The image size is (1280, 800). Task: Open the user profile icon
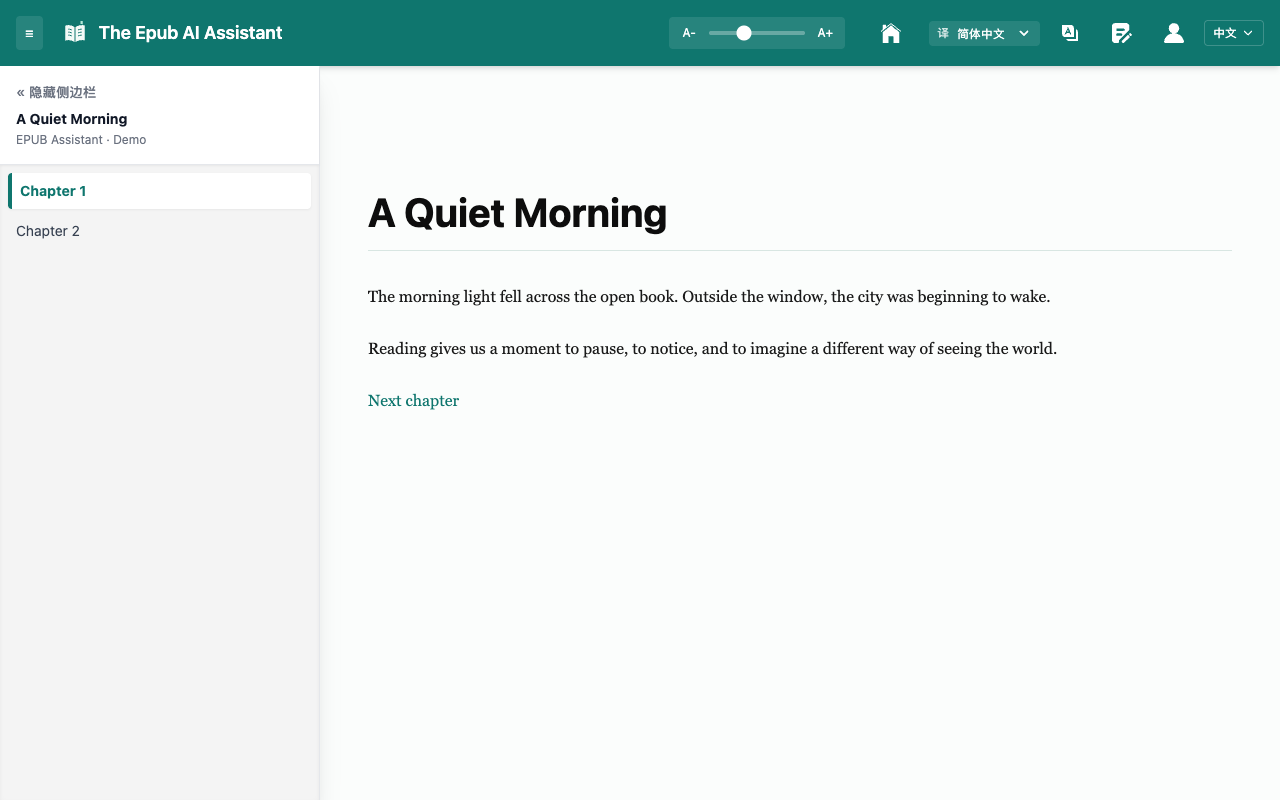[x=1174, y=33]
